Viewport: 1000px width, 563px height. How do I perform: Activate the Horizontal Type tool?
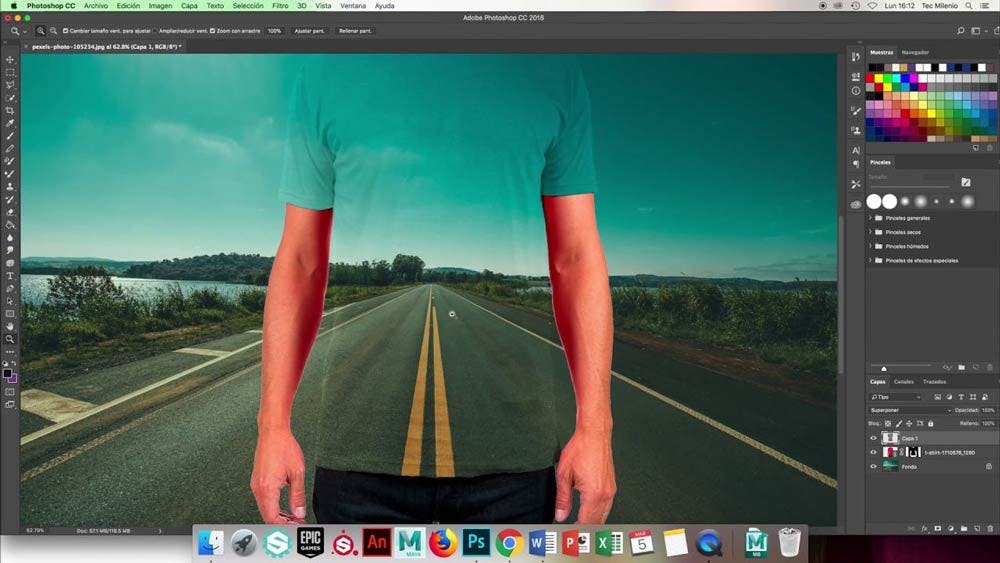(10, 276)
